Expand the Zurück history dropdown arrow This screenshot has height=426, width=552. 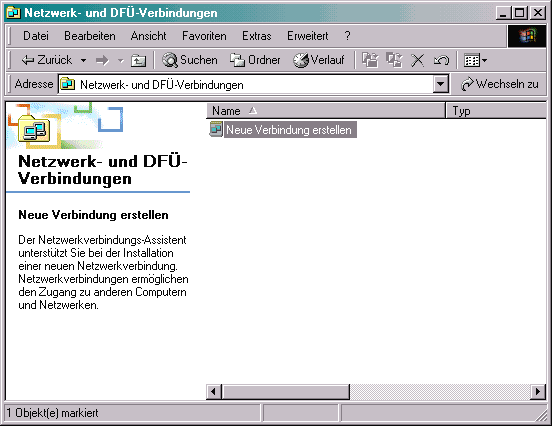coord(83,61)
